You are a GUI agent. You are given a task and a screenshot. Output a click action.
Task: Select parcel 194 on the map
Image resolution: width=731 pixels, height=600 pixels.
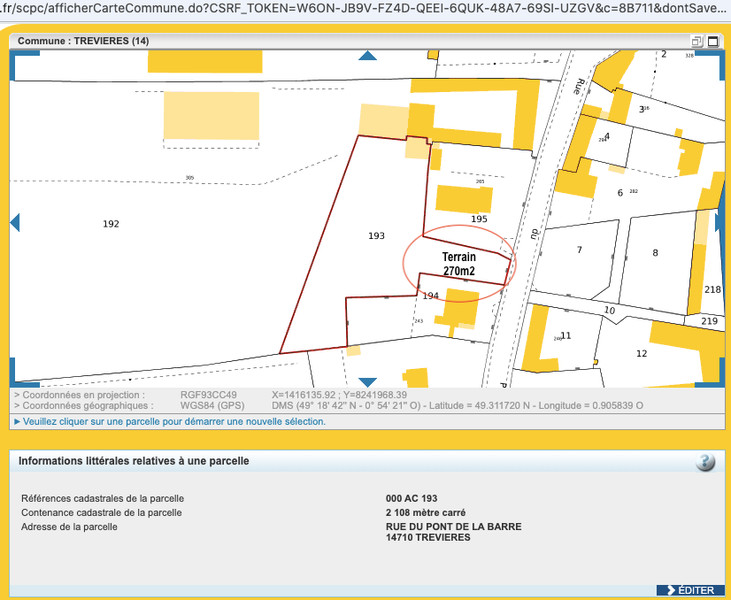[430, 296]
